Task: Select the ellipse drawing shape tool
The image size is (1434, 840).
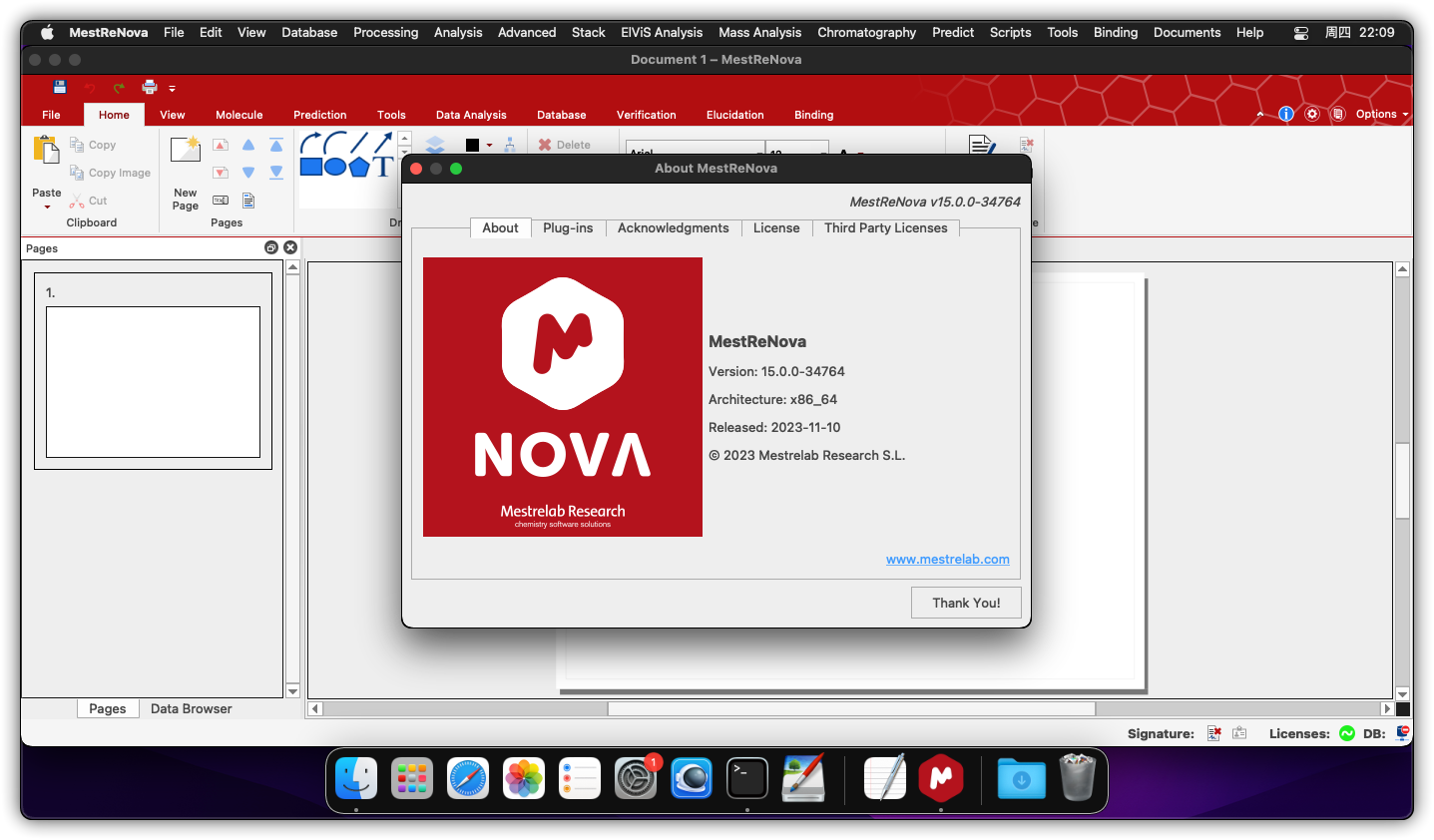Action: 335,167
